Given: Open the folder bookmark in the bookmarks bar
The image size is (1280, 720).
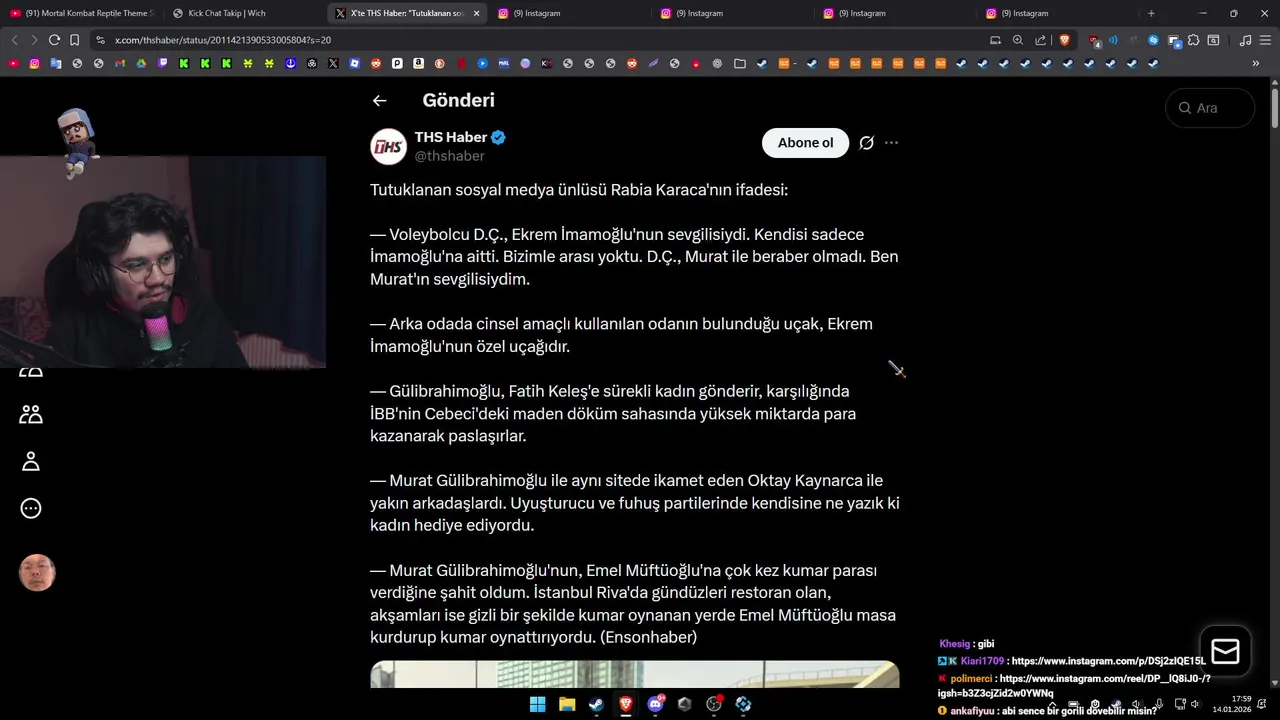Looking at the screenshot, I should 740,63.
